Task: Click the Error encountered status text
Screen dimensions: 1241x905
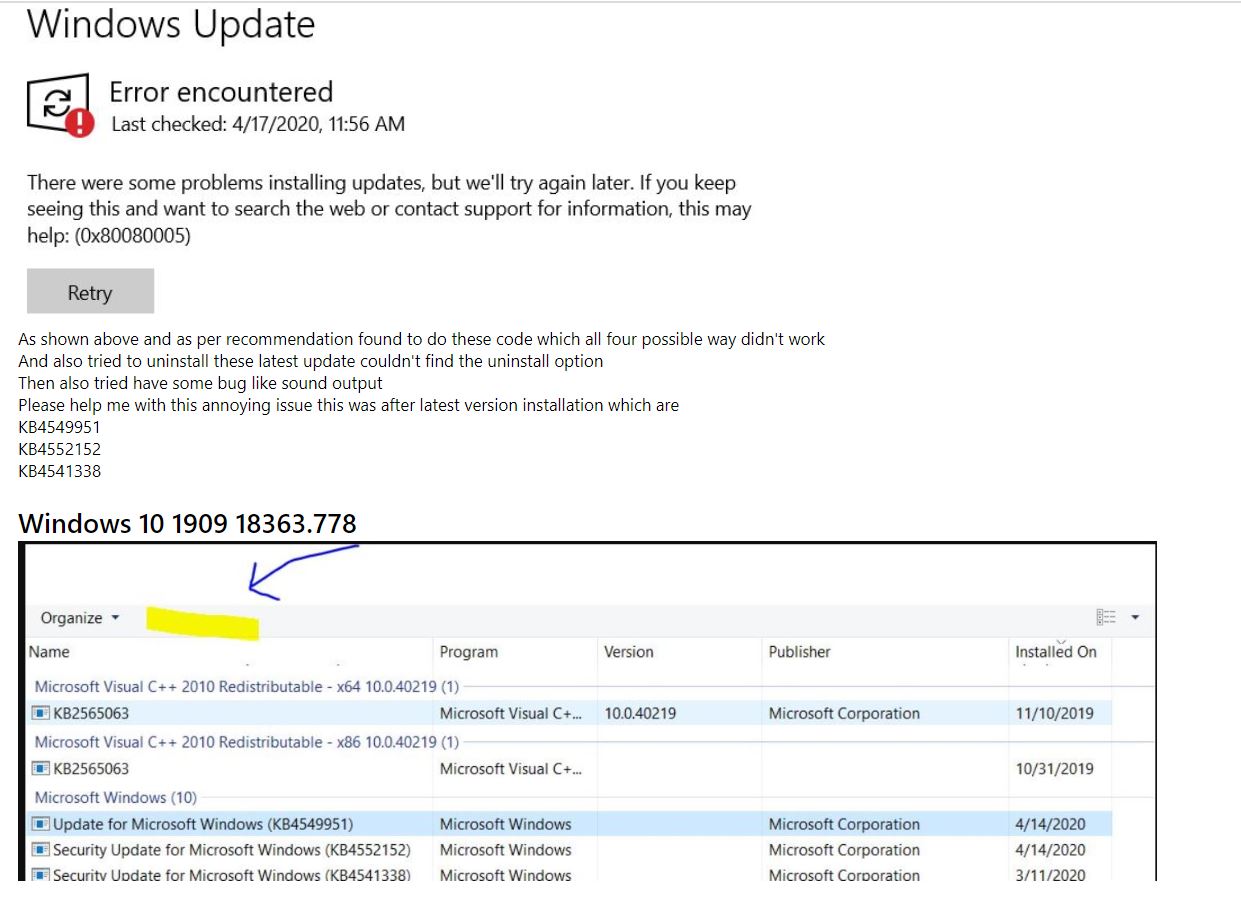Action: pyautogui.click(x=221, y=92)
